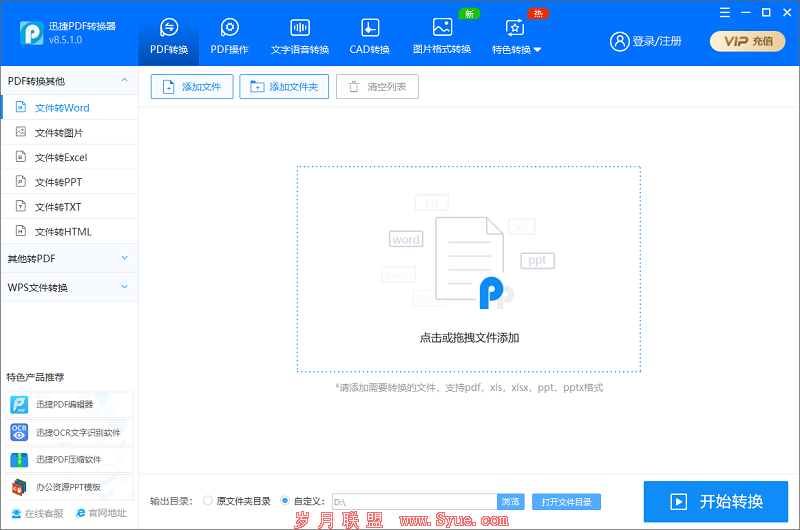Click the OCR eye icon
The height and width of the screenshot is (530, 800).
[x=19, y=433]
